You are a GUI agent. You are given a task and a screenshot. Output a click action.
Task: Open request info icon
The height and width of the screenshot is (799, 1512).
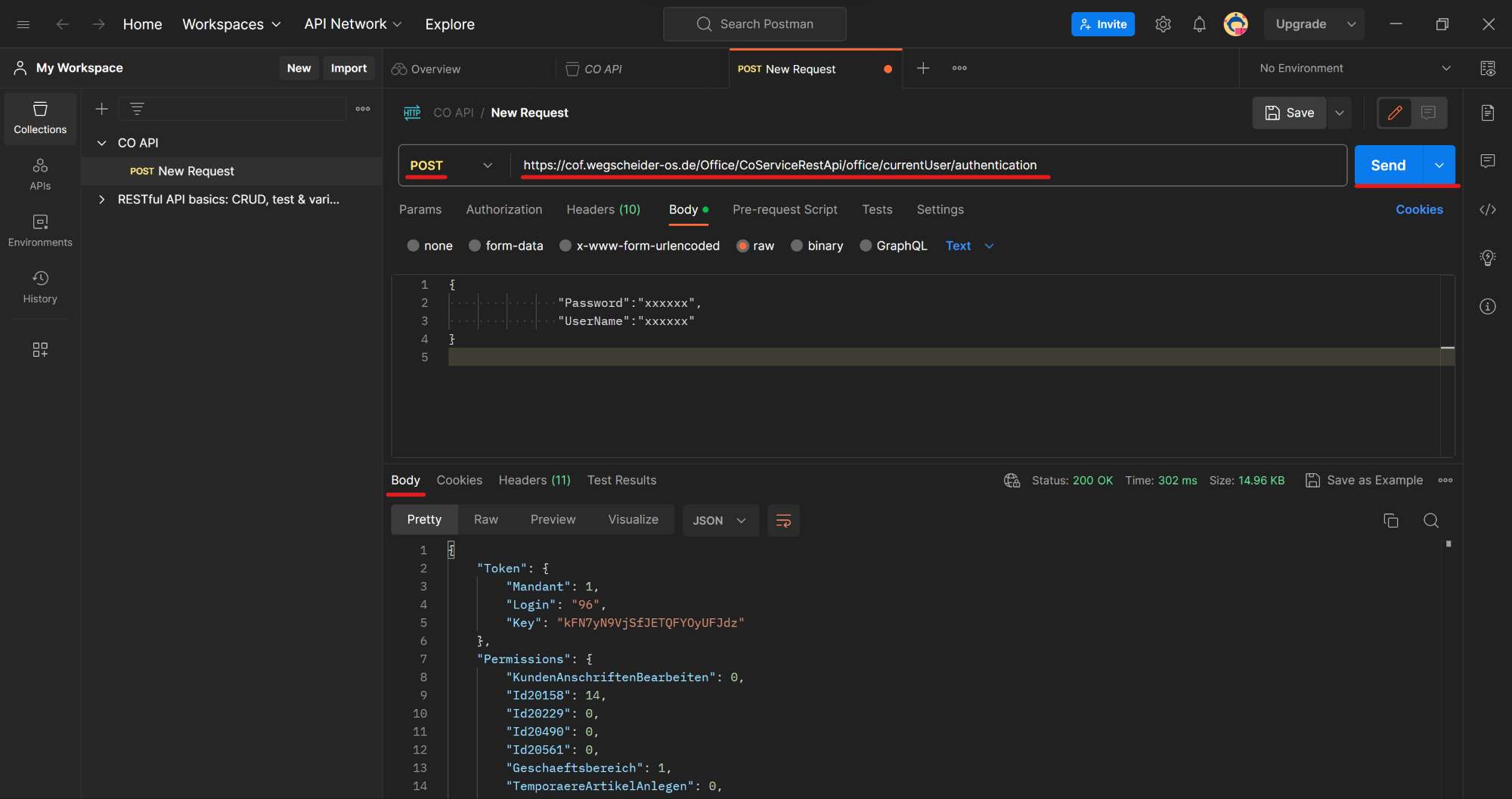[1488, 306]
